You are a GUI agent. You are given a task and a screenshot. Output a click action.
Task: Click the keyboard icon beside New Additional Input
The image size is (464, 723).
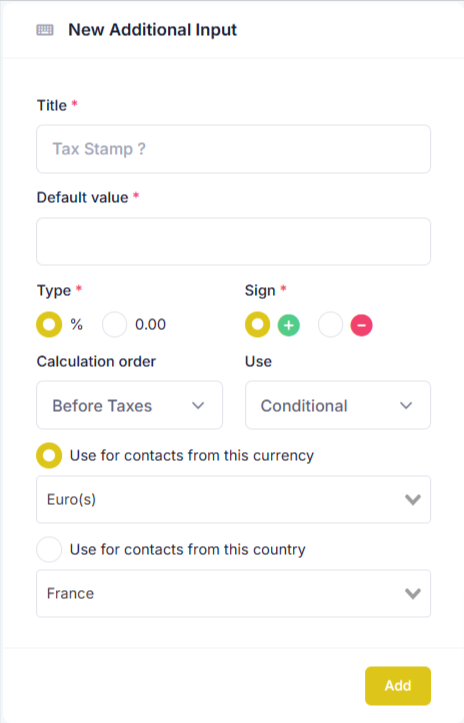point(45,30)
